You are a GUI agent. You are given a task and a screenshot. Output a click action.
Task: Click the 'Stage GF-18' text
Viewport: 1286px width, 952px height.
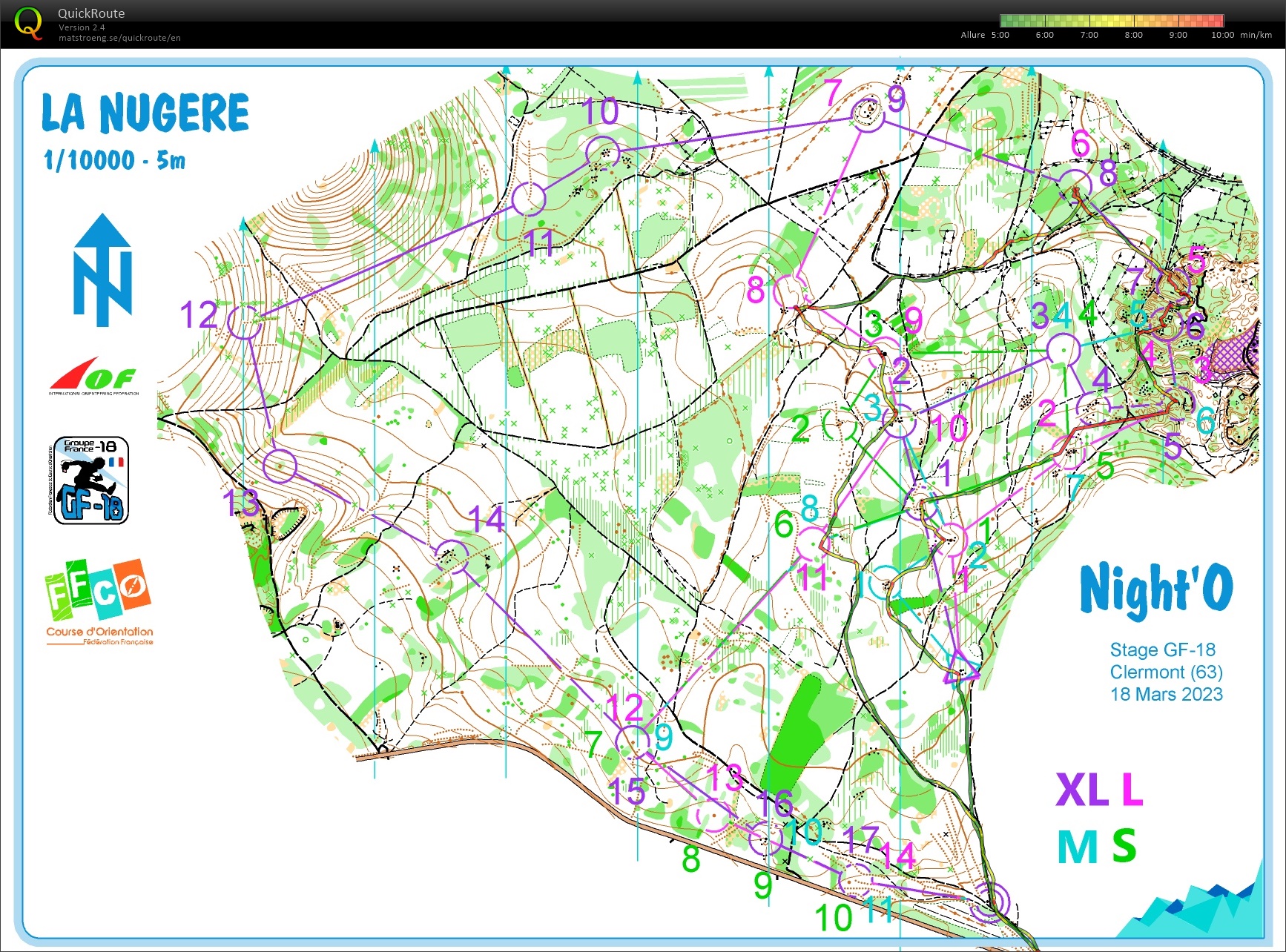[1162, 649]
